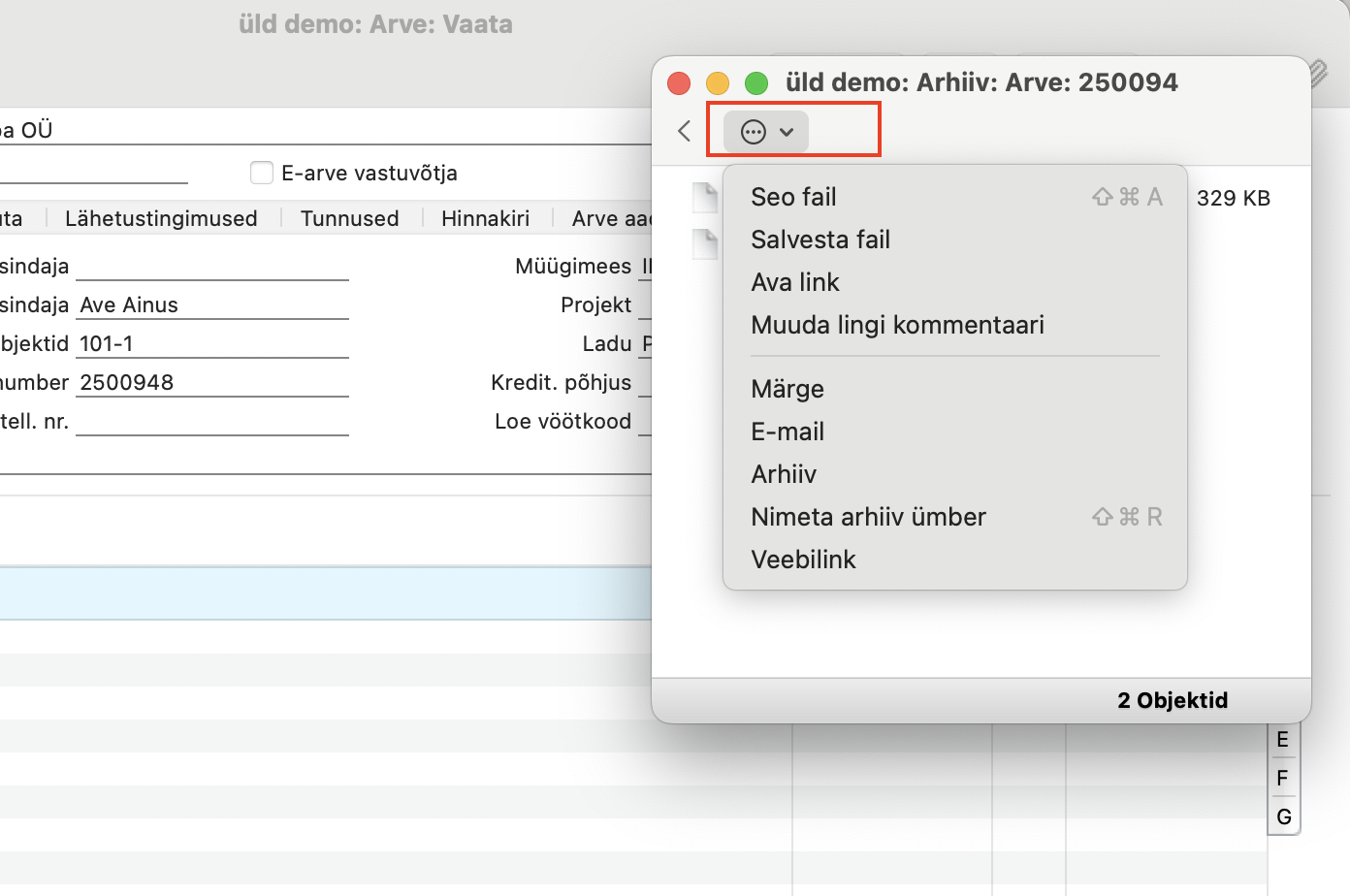This screenshot has width=1350, height=896.
Task: Click the paperclip attachment icon
Action: pyautogui.click(x=1318, y=73)
